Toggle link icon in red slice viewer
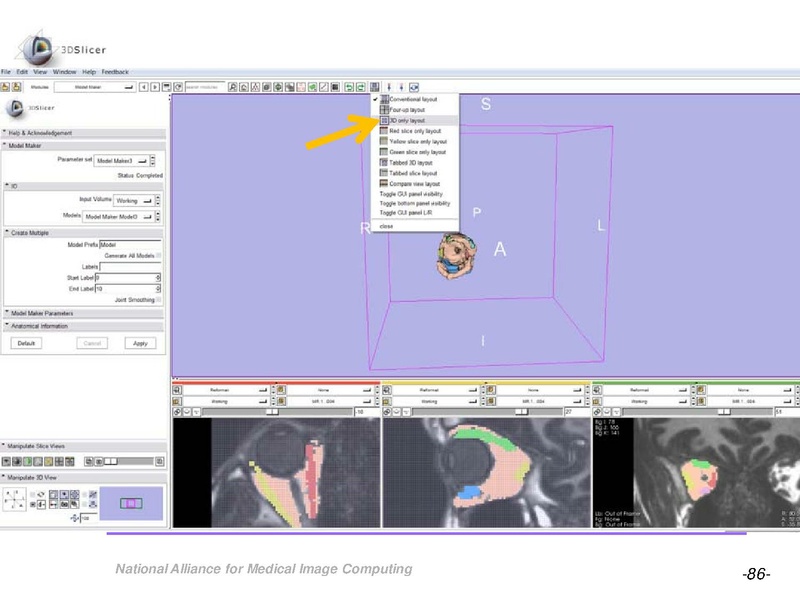This screenshot has height=600, width=800. 177,412
